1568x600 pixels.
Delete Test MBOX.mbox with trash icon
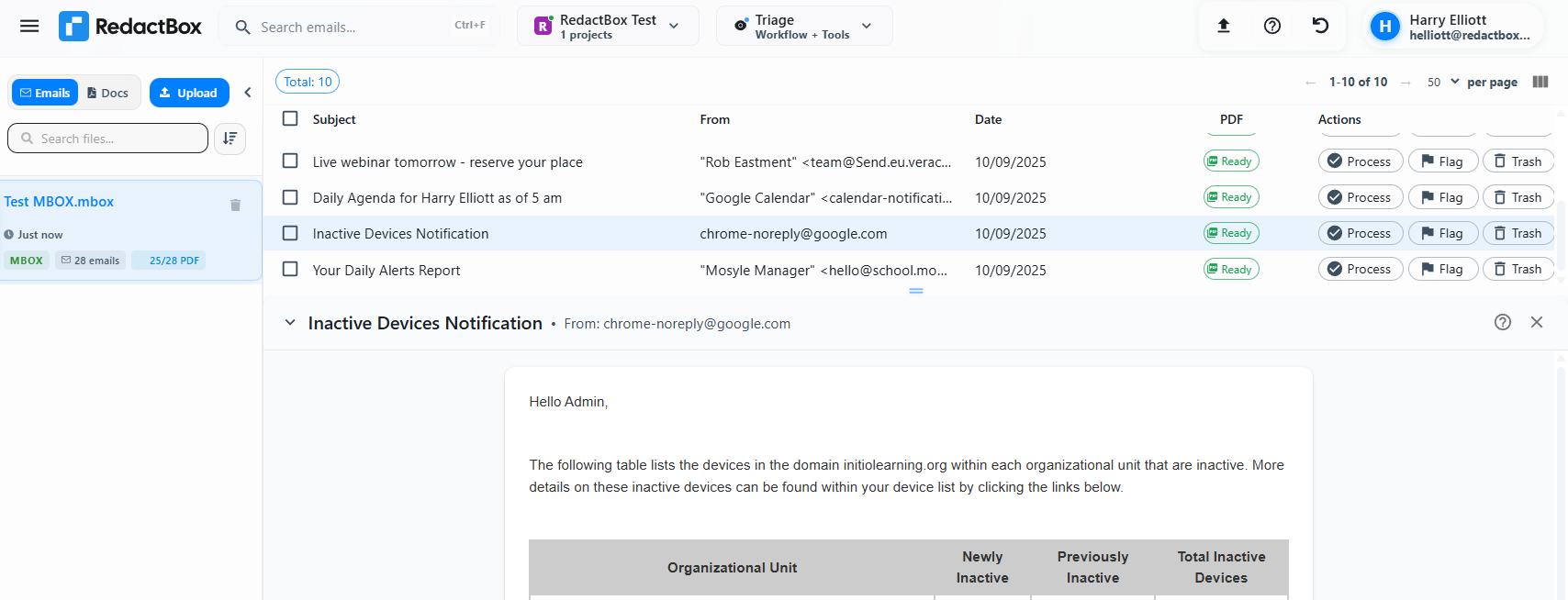coord(235,205)
